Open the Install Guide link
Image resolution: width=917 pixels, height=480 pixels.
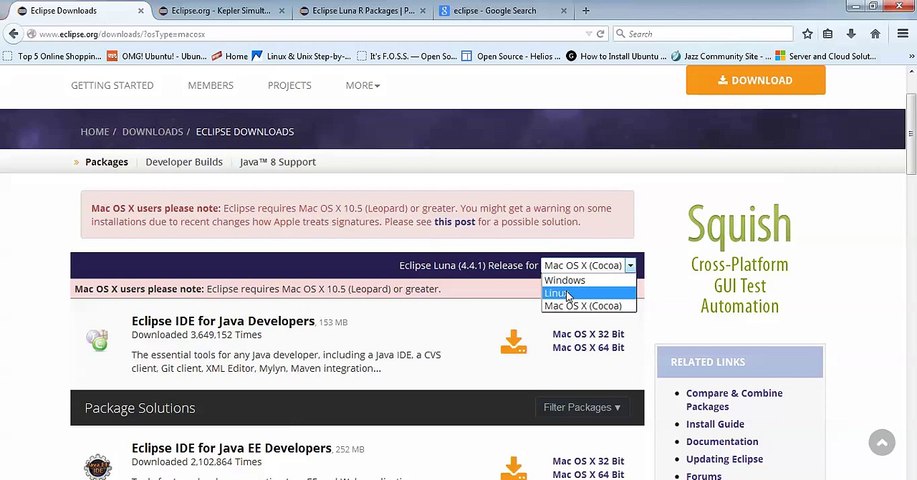pyautogui.click(x=715, y=424)
